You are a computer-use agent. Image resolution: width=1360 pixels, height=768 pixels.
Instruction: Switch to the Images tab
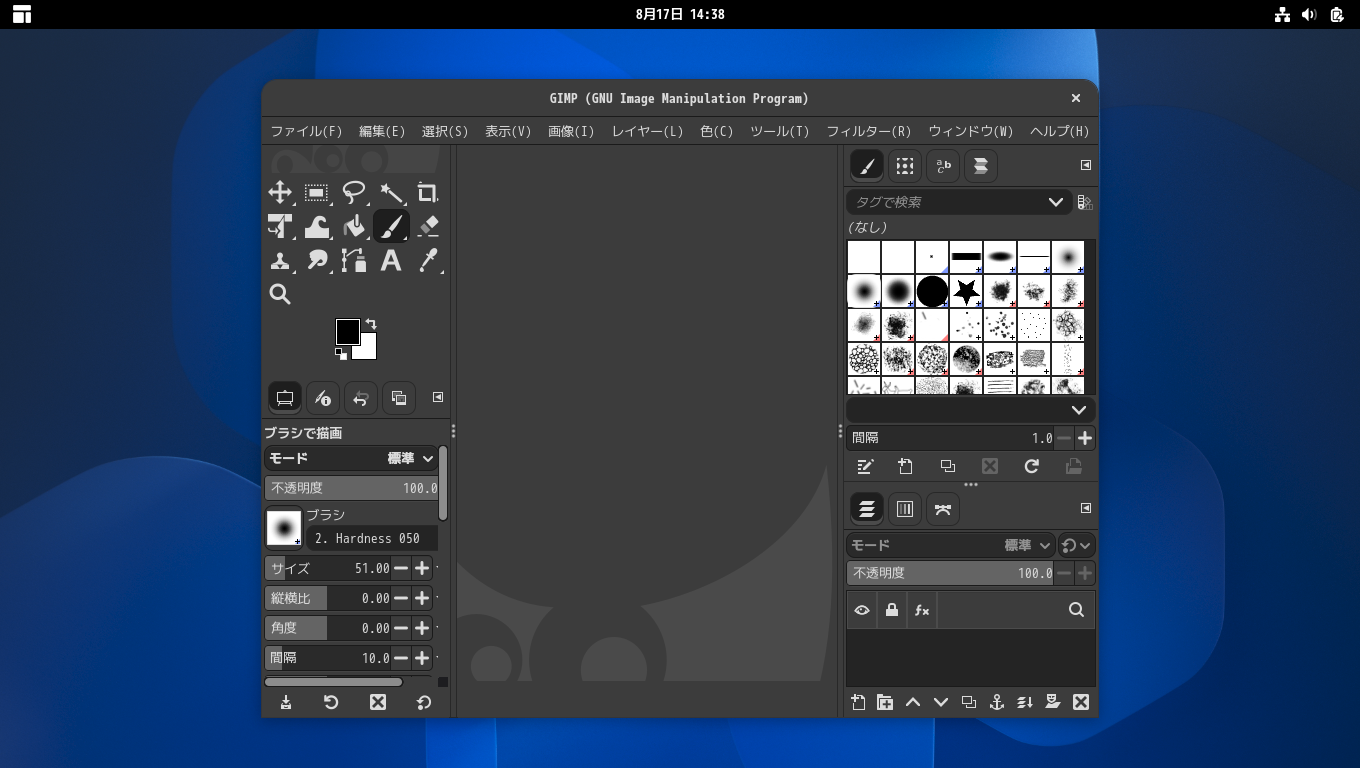(399, 398)
